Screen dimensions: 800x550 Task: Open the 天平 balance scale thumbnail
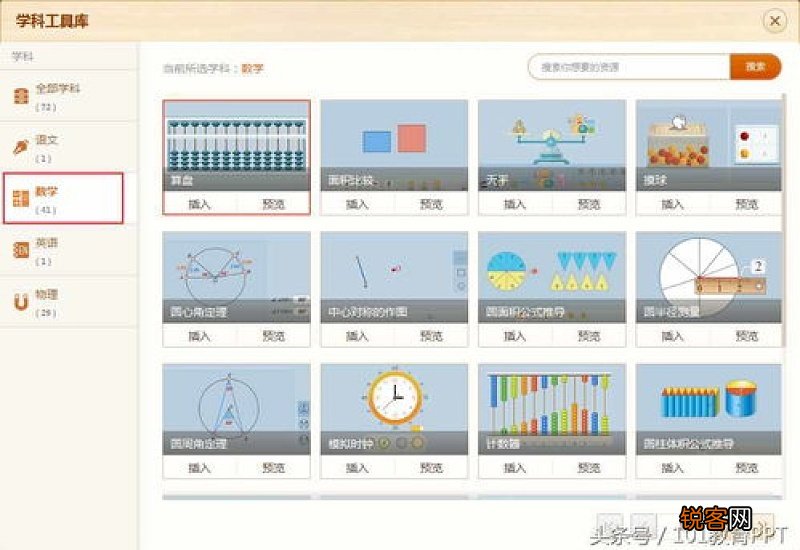[x=552, y=145]
